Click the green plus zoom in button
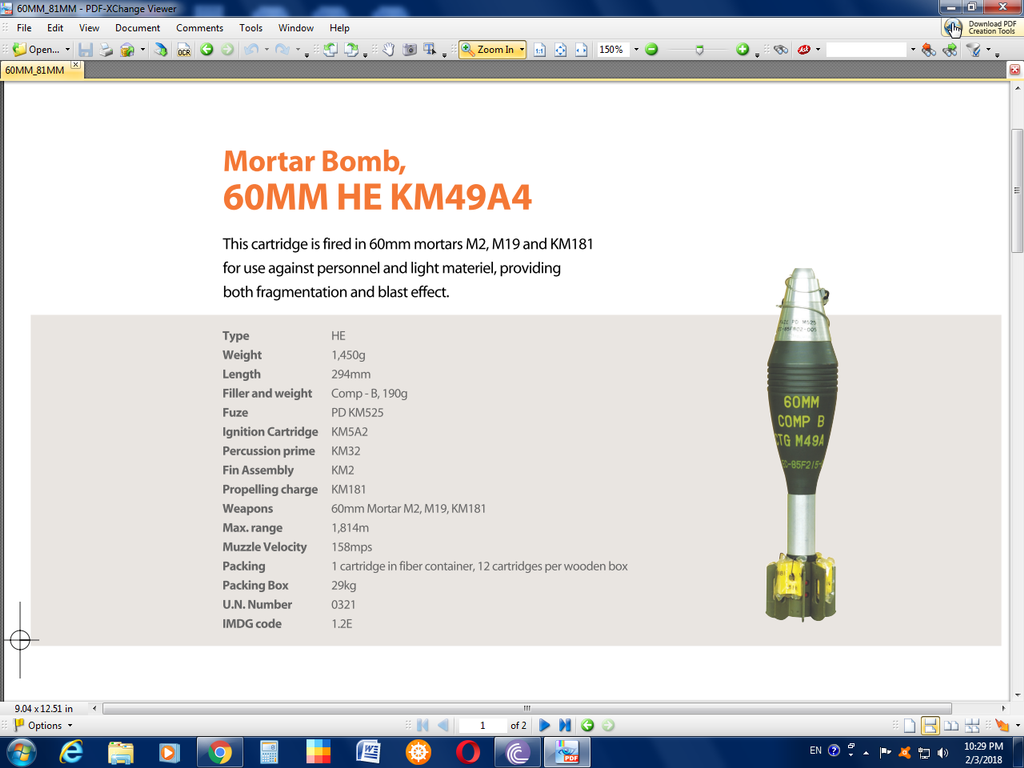 click(743, 50)
